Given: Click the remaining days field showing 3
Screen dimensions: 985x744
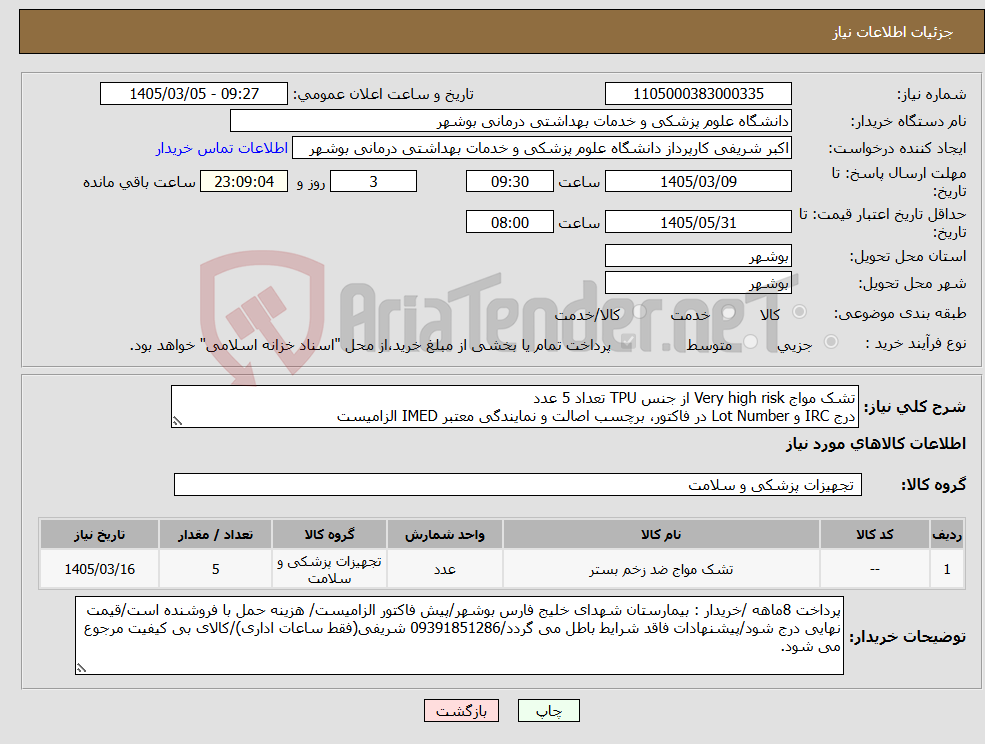Looking at the screenshot, I should click(x=373, y=182).
